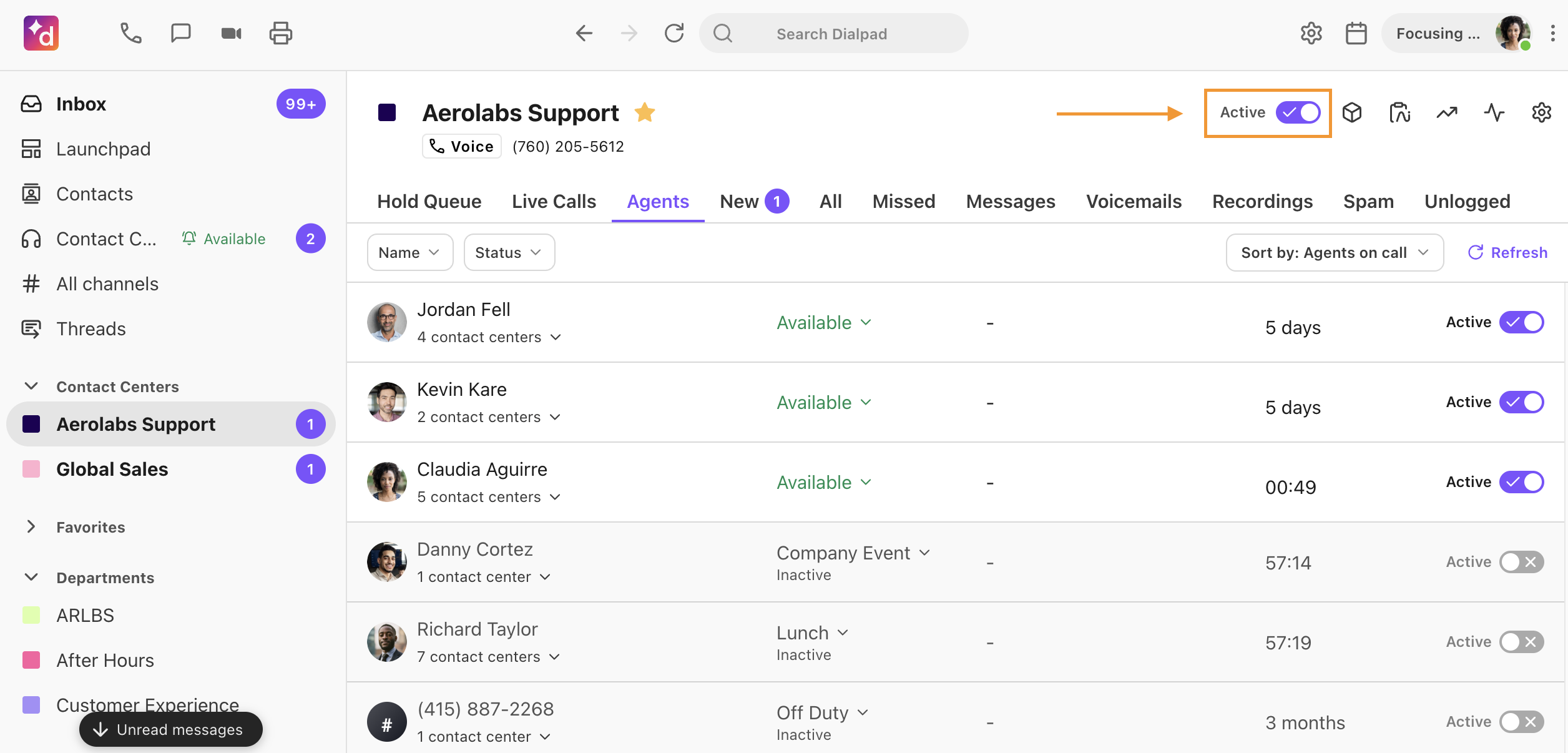The height and width of the screenshot is (753, 1568).
Task: Click the printer fax icon
Action: click(281, 33)
